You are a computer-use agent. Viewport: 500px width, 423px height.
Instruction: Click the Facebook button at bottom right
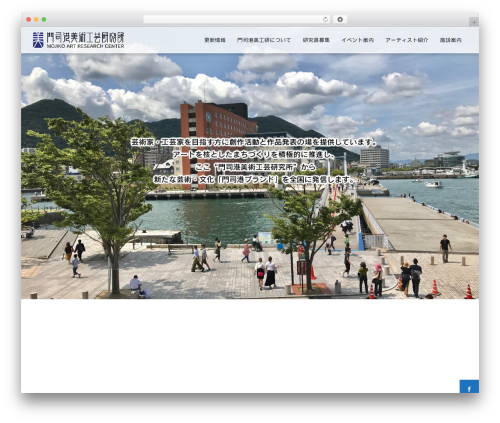(x=469, y=387)
